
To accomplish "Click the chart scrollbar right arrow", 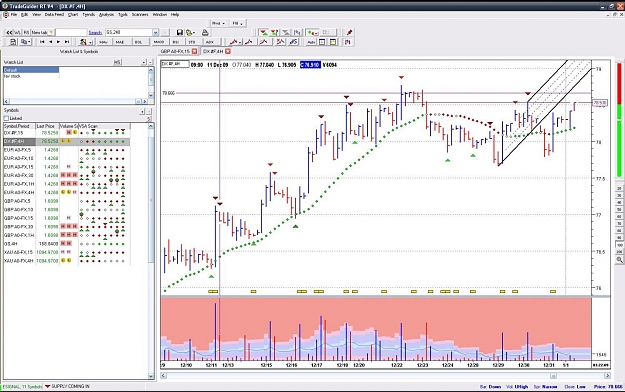I will click(607, 376).
